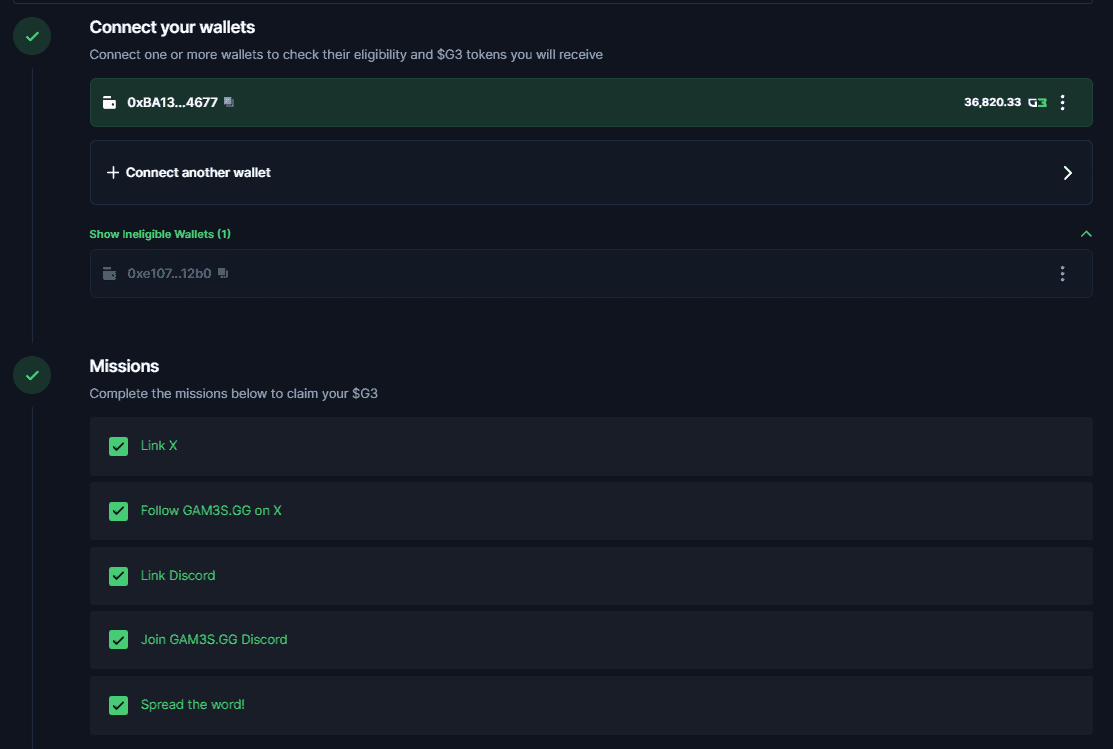Screen dimensions: 1113x749
Task: Click the wallet icon on the ineligible wallet row
Action: (x=110, y=273)
